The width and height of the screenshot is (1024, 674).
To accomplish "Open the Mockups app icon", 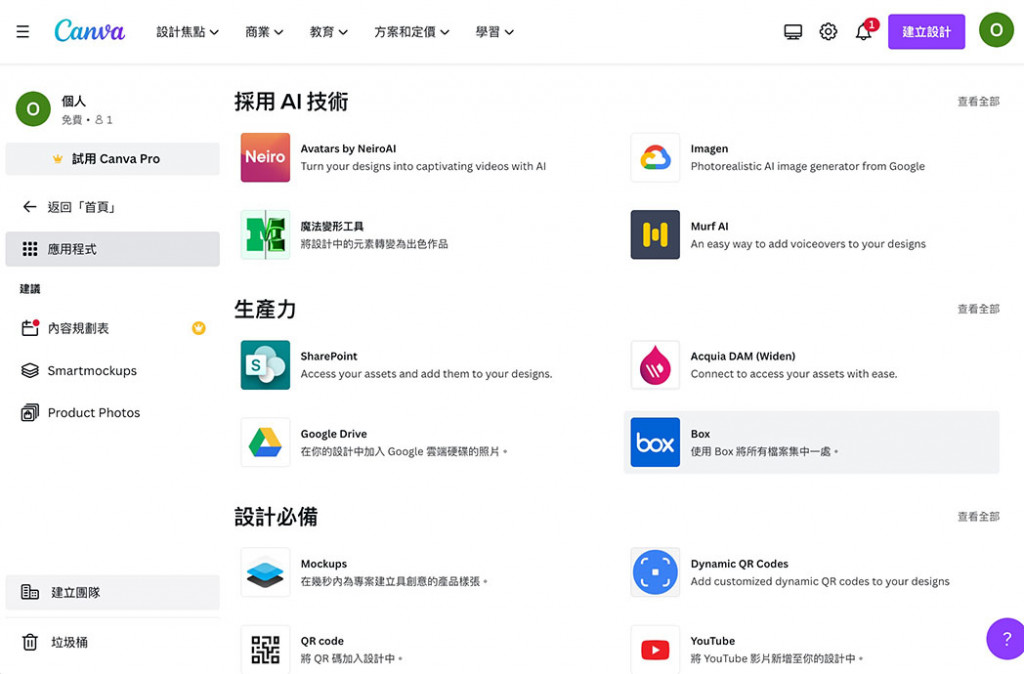I will [x=265, y=573].
